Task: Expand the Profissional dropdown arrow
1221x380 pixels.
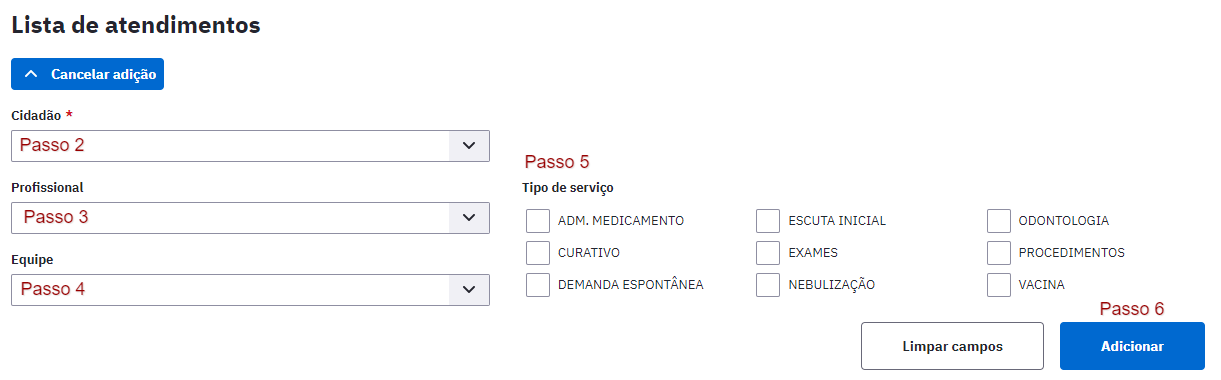Action: coord(469,218)
